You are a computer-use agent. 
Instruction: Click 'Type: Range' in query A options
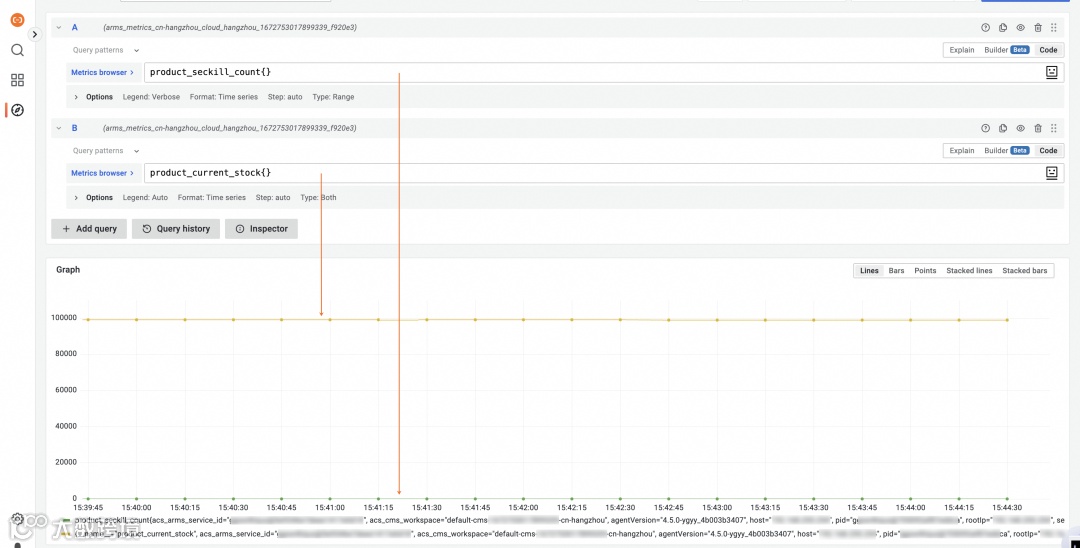[333, 97]
